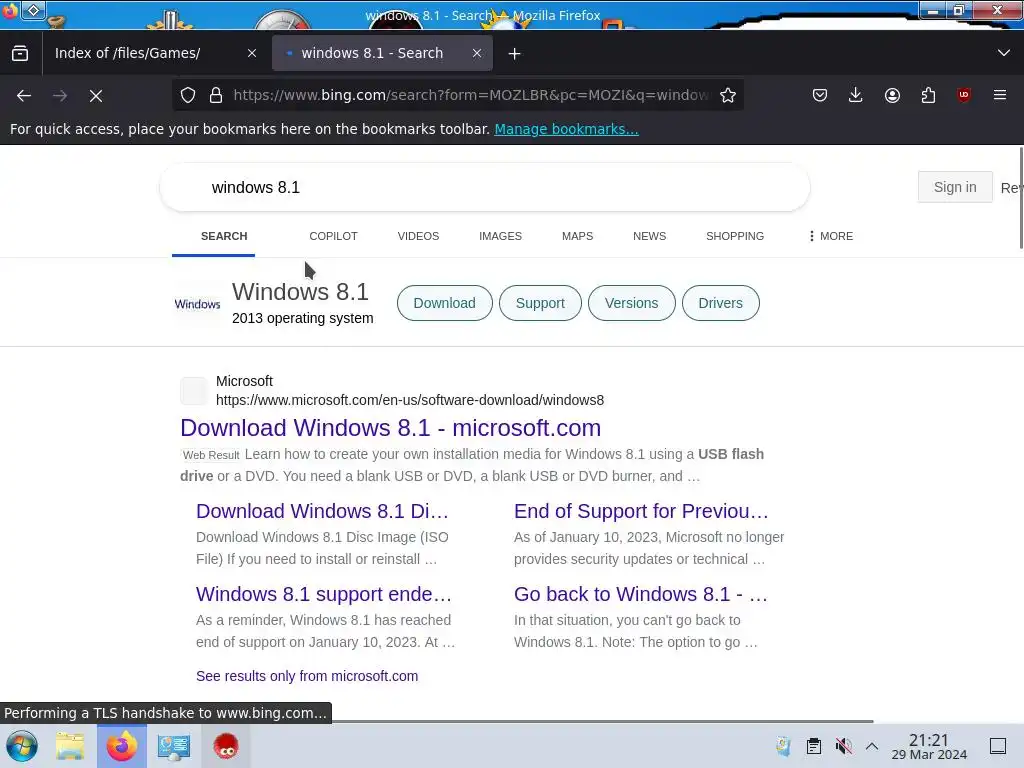
Task: Click the Firefox taskbar icon
Action: click(x=122, y=746)
